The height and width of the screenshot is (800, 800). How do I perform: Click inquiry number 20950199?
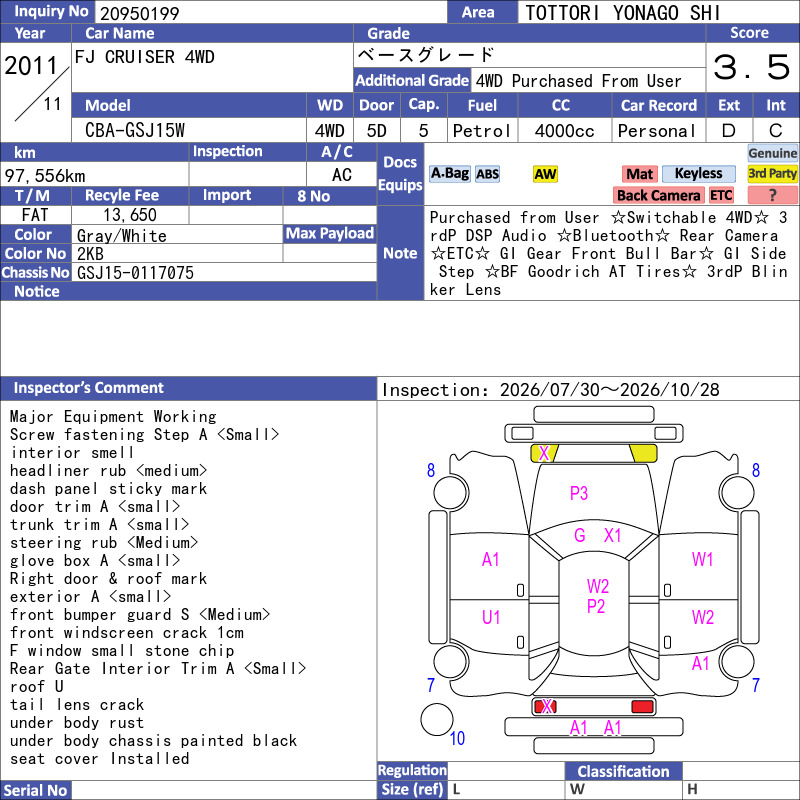tap(140, 13)
